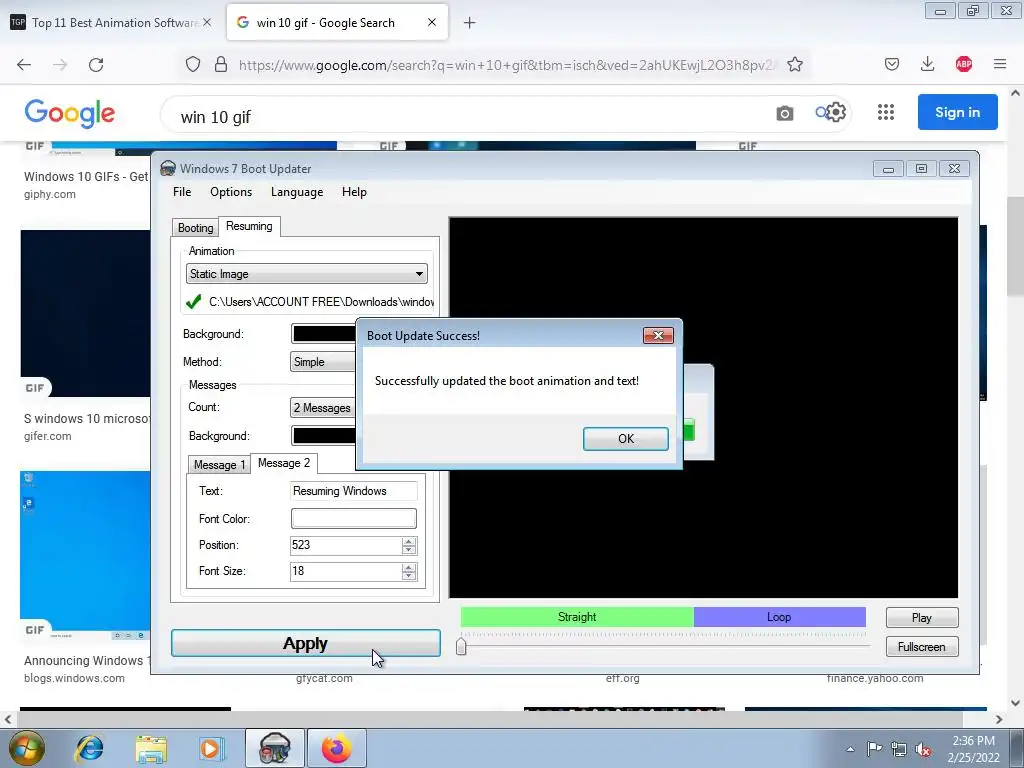This screenshot has height=768, width=1024.
Task: Open the Firefox hamburger menu
Action: pyautogui.click(x=1000, y=64)
